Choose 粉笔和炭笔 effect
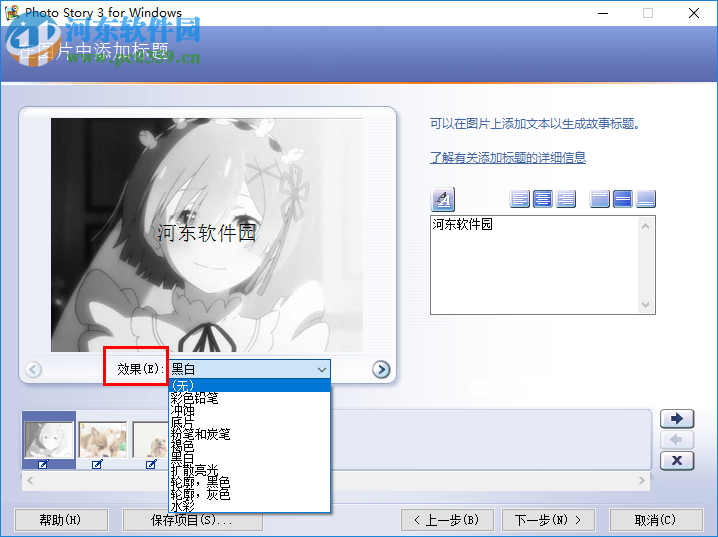The image size is (718, 537). (x=250, y=434)
